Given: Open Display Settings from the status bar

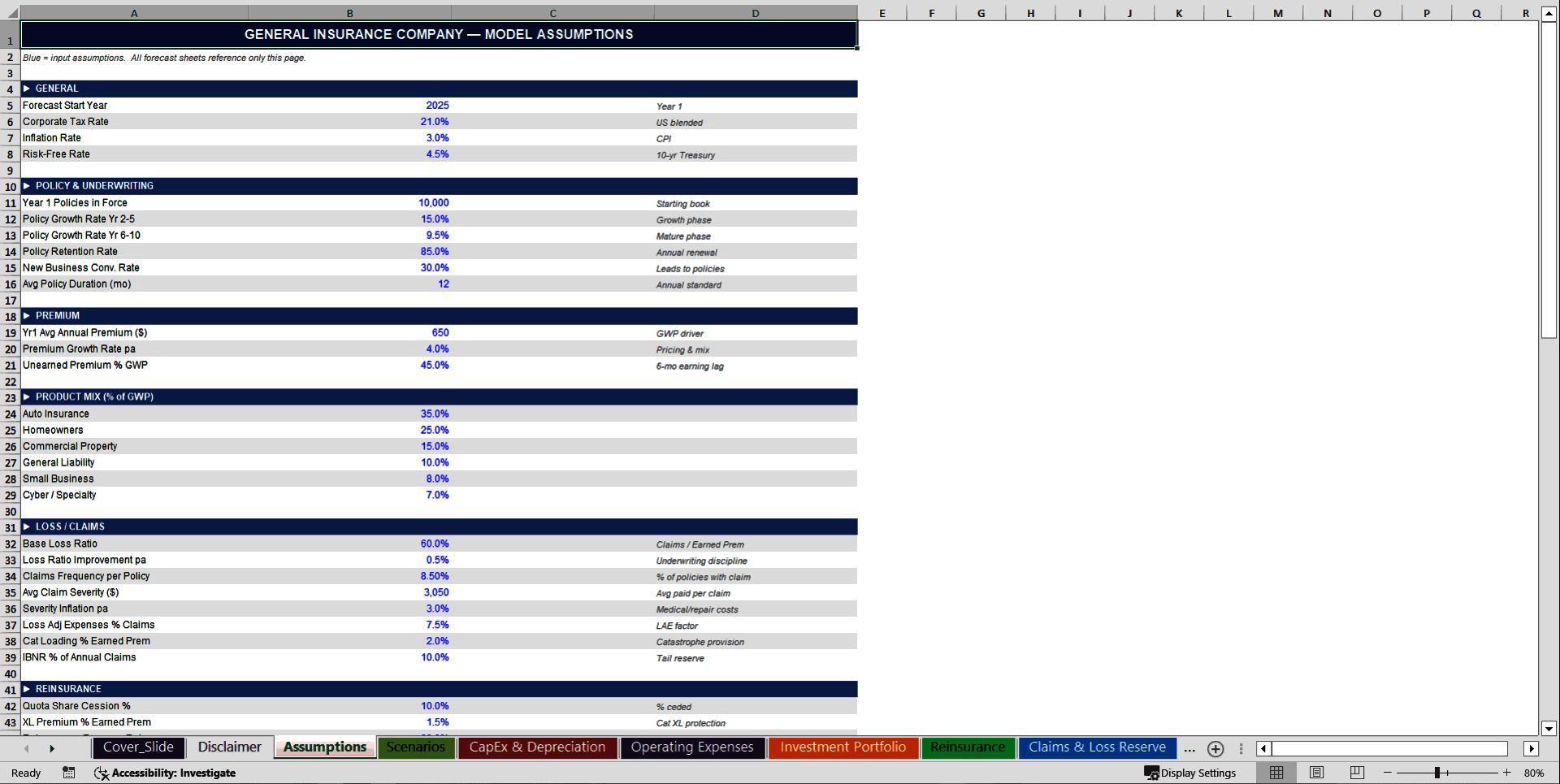Looking at the screenshot, I should tap(1191, 773).
